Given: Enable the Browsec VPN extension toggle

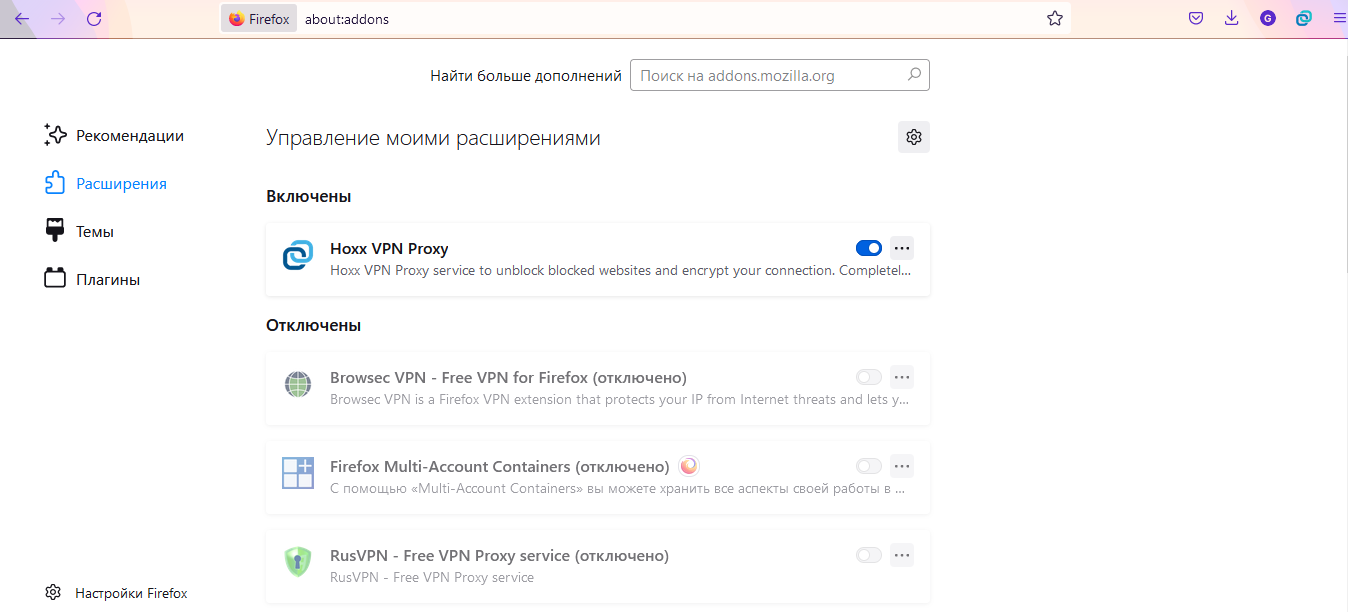Looking at the screenshot, I should click(x=869, y=377).
